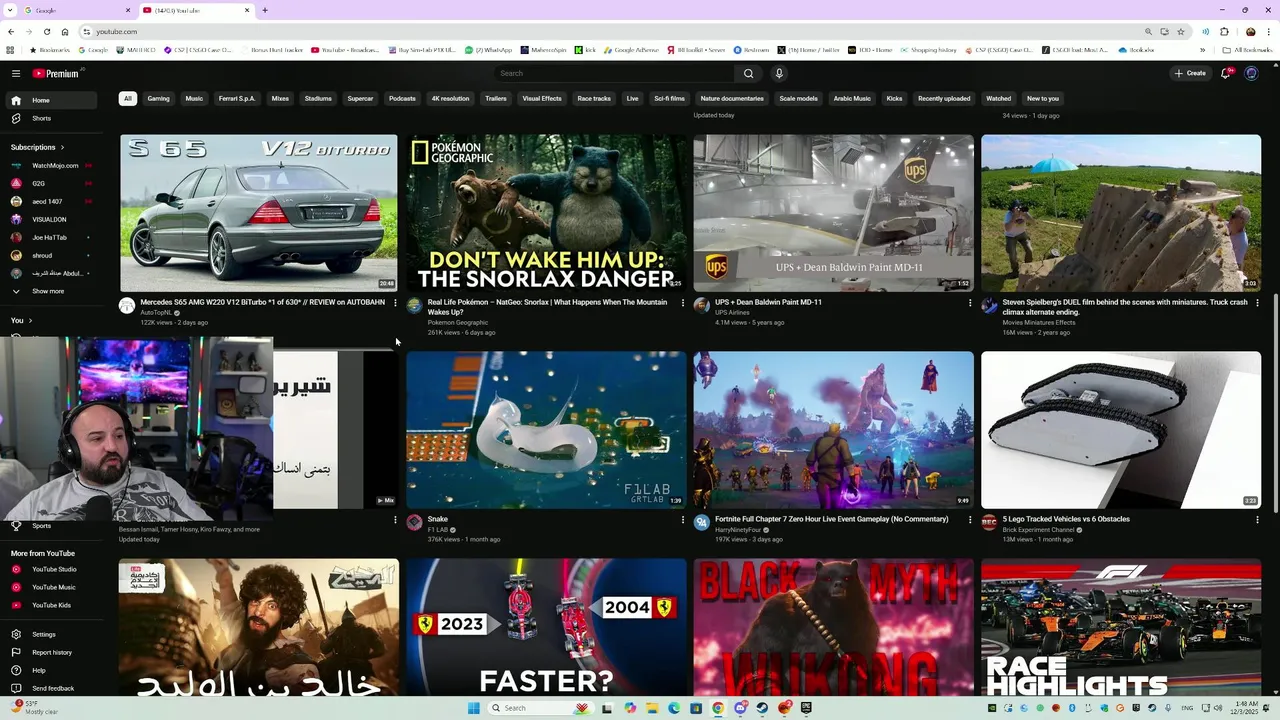1280x720 pixels.
Task: Open Lego Tracked Vehicles thumbnail
Action: (x=1121, y=430)
